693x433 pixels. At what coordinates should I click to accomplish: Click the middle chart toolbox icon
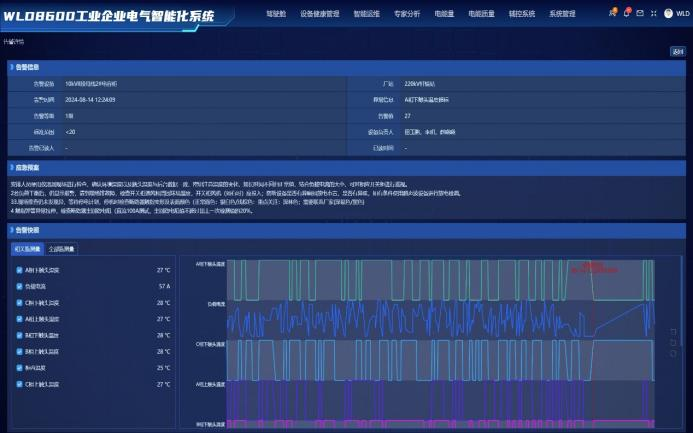674,341
